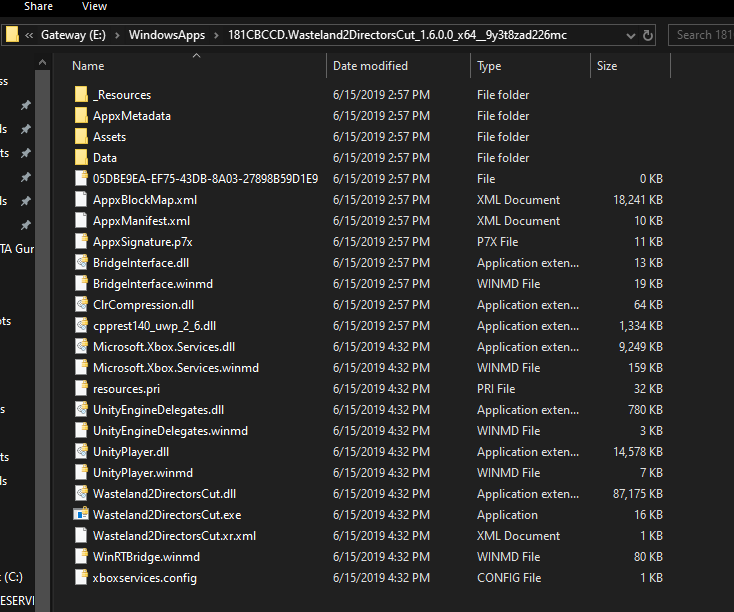This screenshot has height=612, width=734.
Task: Expand hidden path chevrons in address bar
Action: click(29, 35)
